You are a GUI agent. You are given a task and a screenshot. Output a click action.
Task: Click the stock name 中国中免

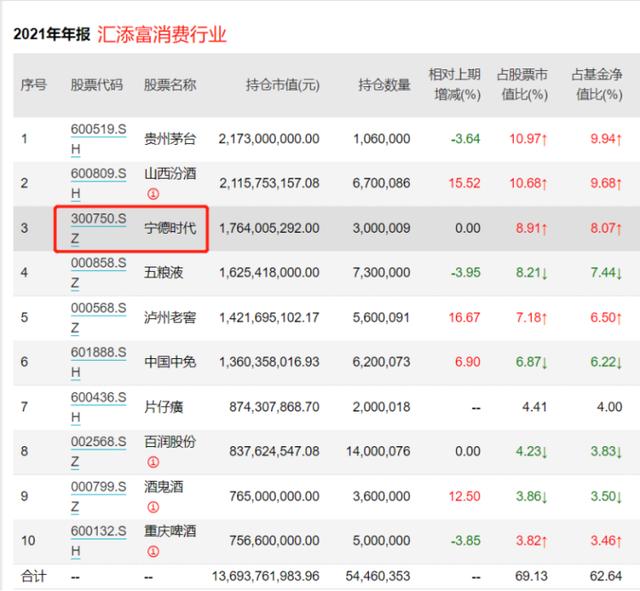coord(170,362)
